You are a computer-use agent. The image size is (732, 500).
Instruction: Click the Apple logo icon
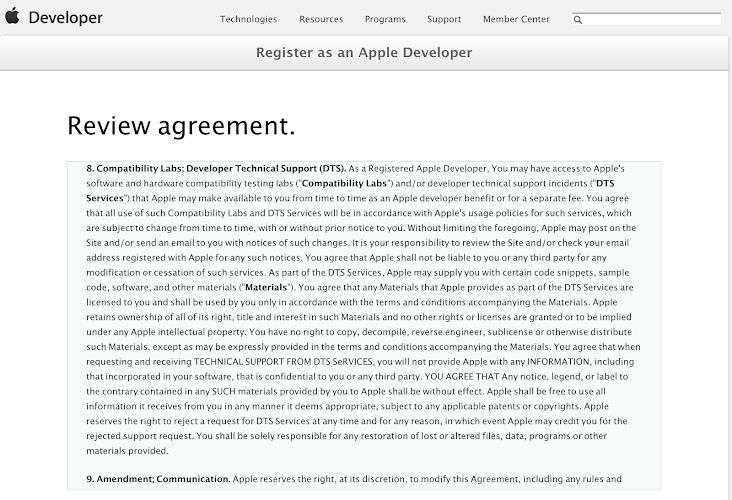pos(13,16)
